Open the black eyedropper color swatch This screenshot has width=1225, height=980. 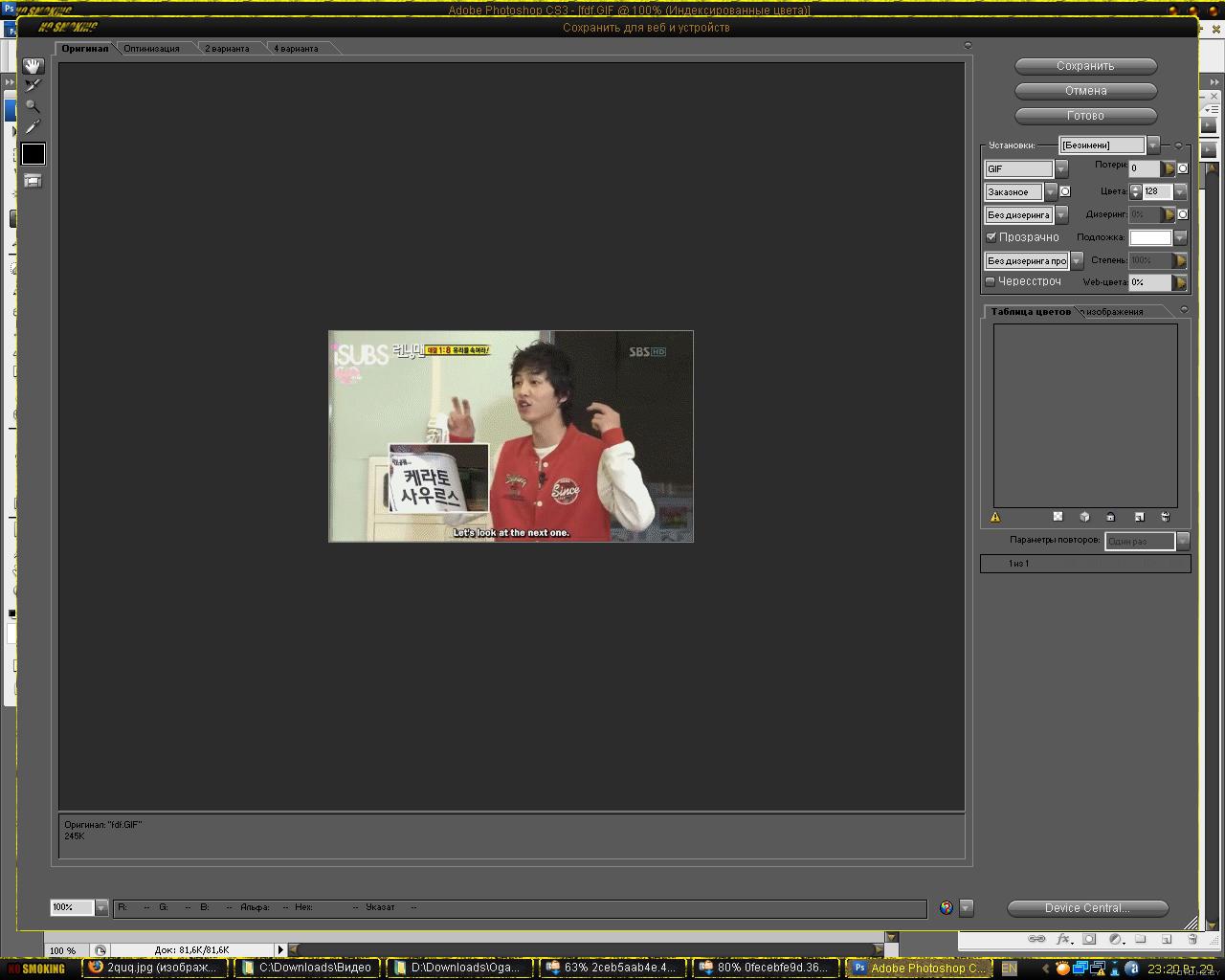(33, 153)
